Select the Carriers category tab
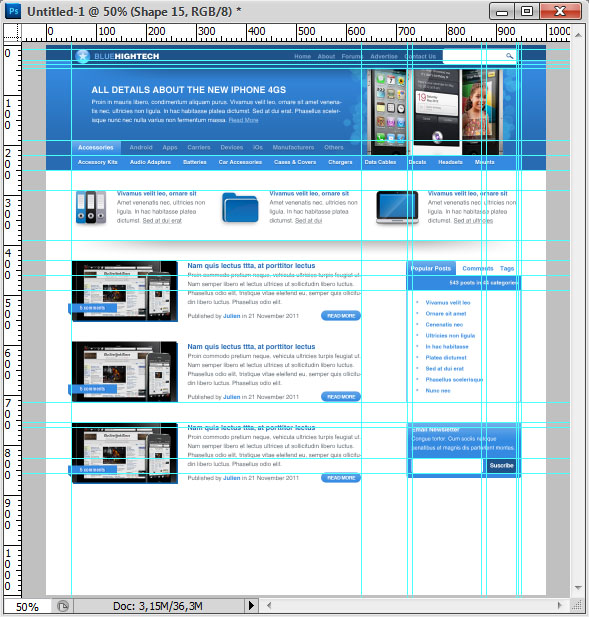Screen dimensions: 589x617 [x=199, y=148]
